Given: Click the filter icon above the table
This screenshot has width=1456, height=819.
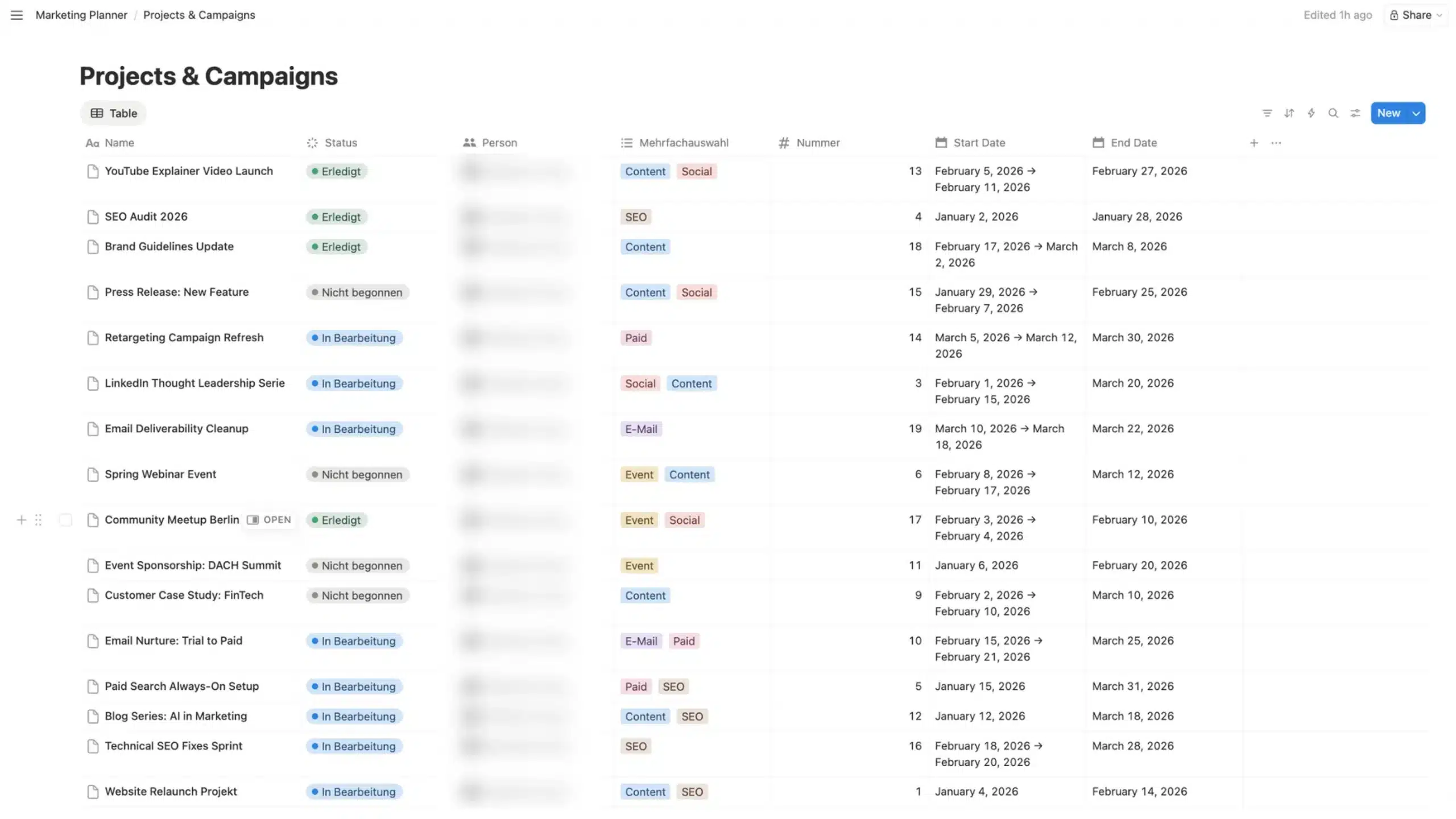Looking at the screenshot, I should click(1266, 113).
